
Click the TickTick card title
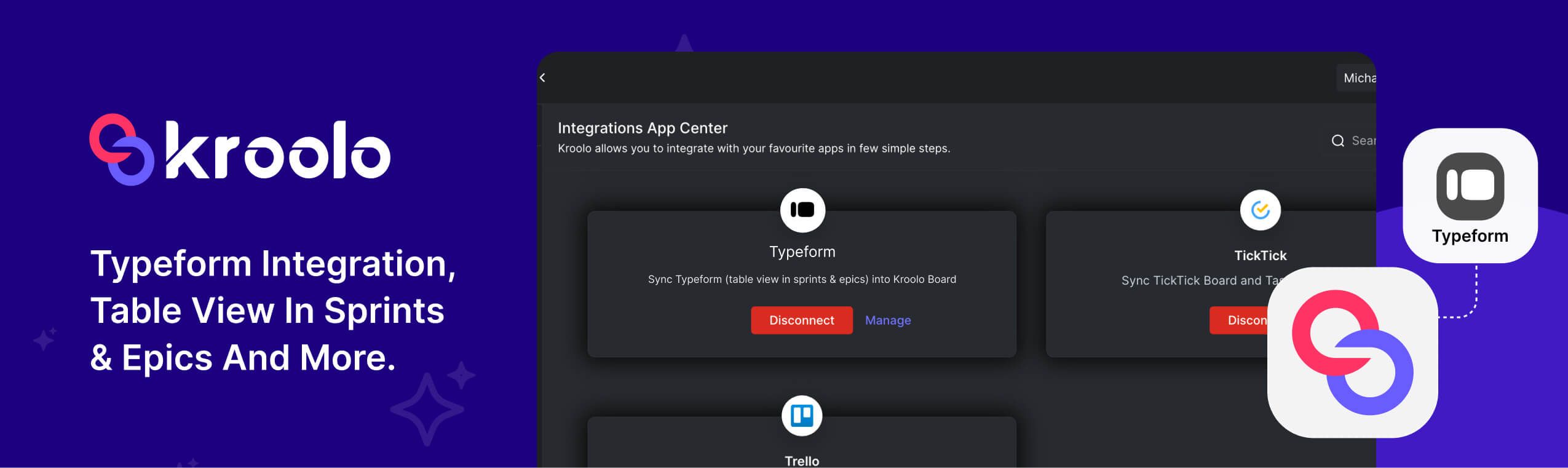click(x=1260, y=255)
